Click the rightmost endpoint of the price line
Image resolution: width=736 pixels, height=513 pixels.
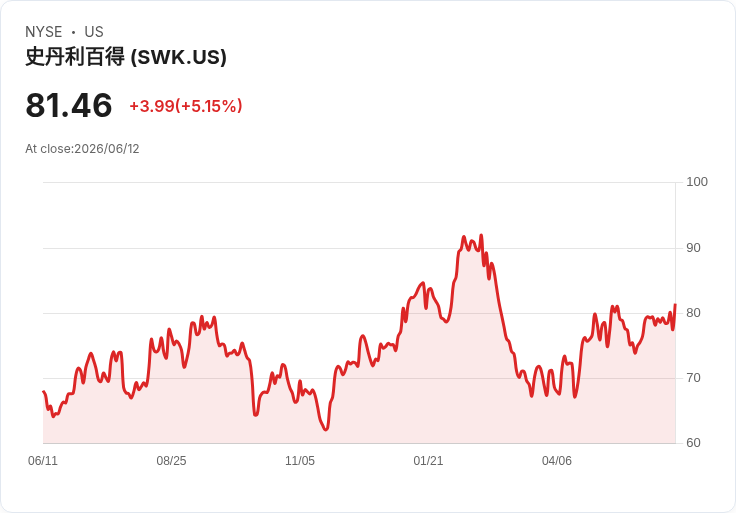pos(675,305)
